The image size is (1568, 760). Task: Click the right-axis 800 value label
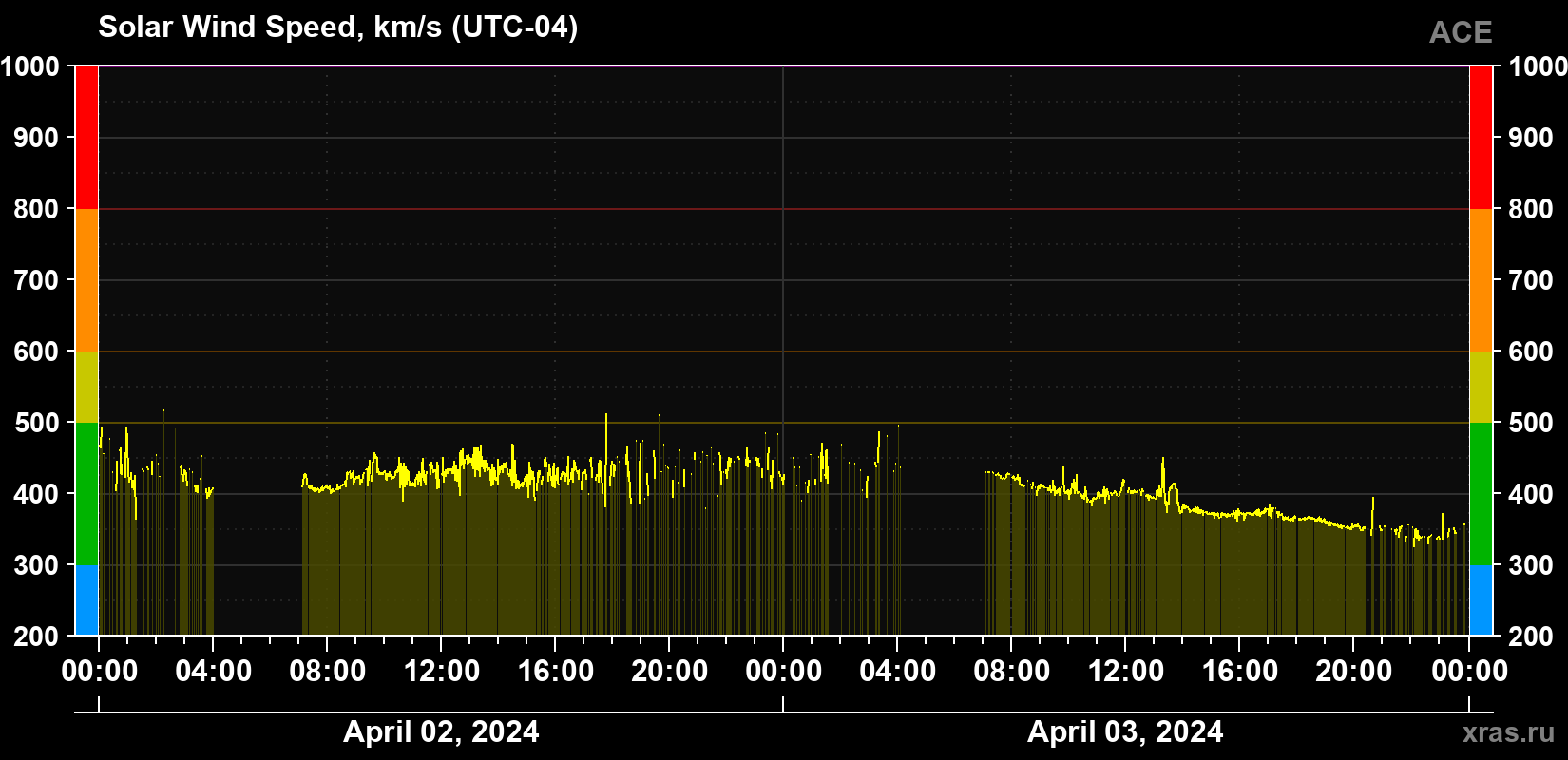[1531, 209]
